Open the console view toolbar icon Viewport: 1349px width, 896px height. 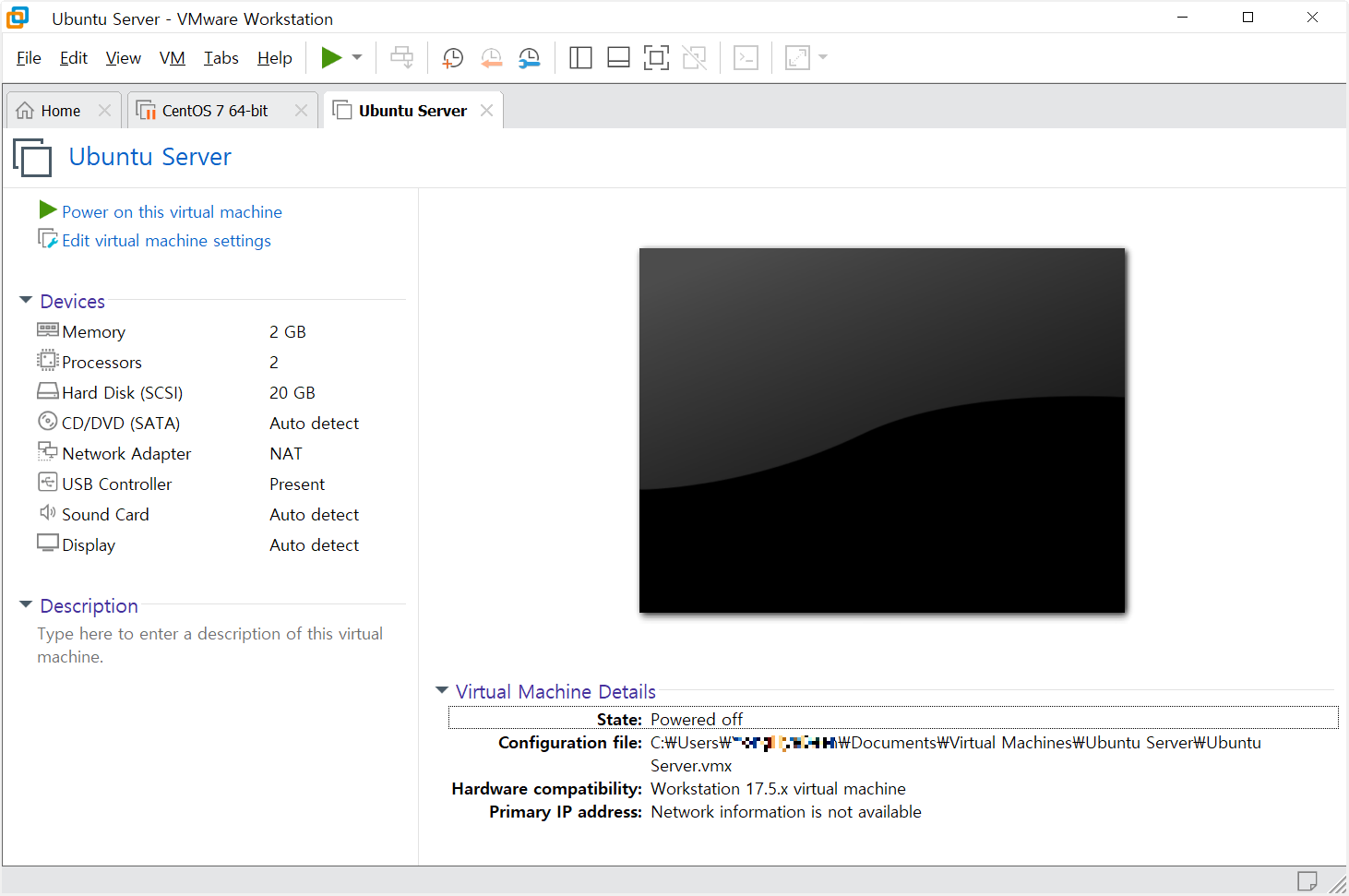(746, 58)
